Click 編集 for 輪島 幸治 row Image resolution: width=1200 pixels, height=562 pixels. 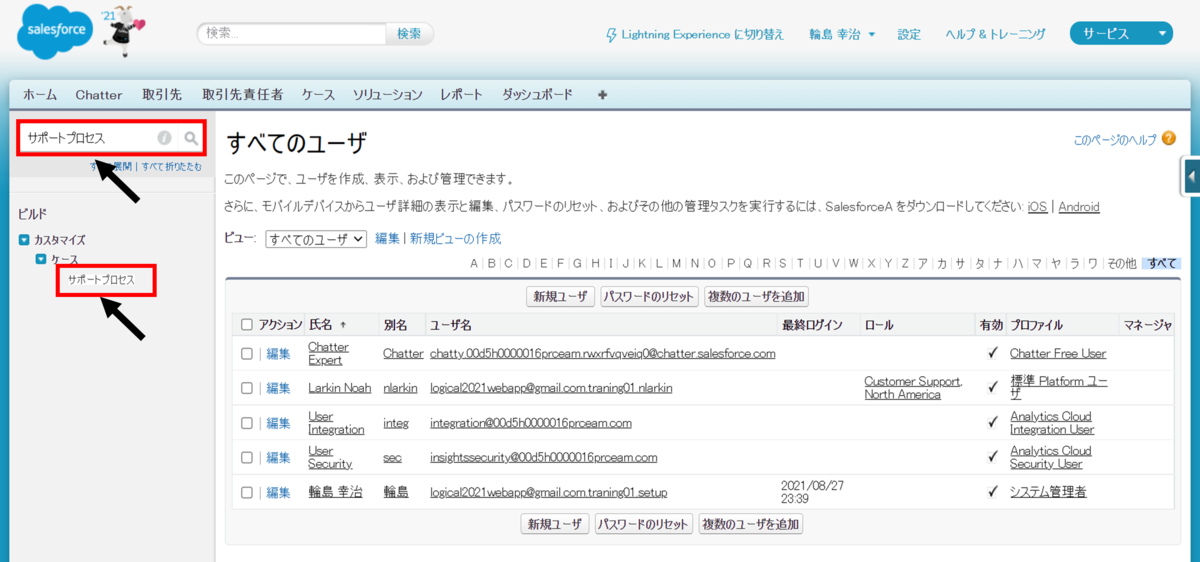pyautogui.click(x=278, y=492)
